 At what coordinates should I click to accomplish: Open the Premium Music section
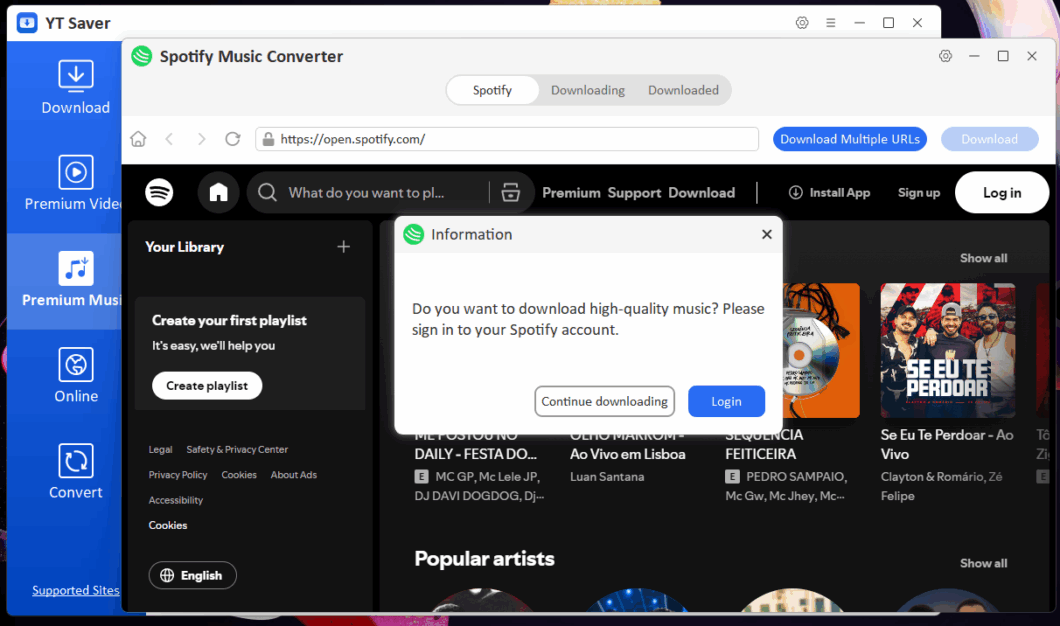75,281
